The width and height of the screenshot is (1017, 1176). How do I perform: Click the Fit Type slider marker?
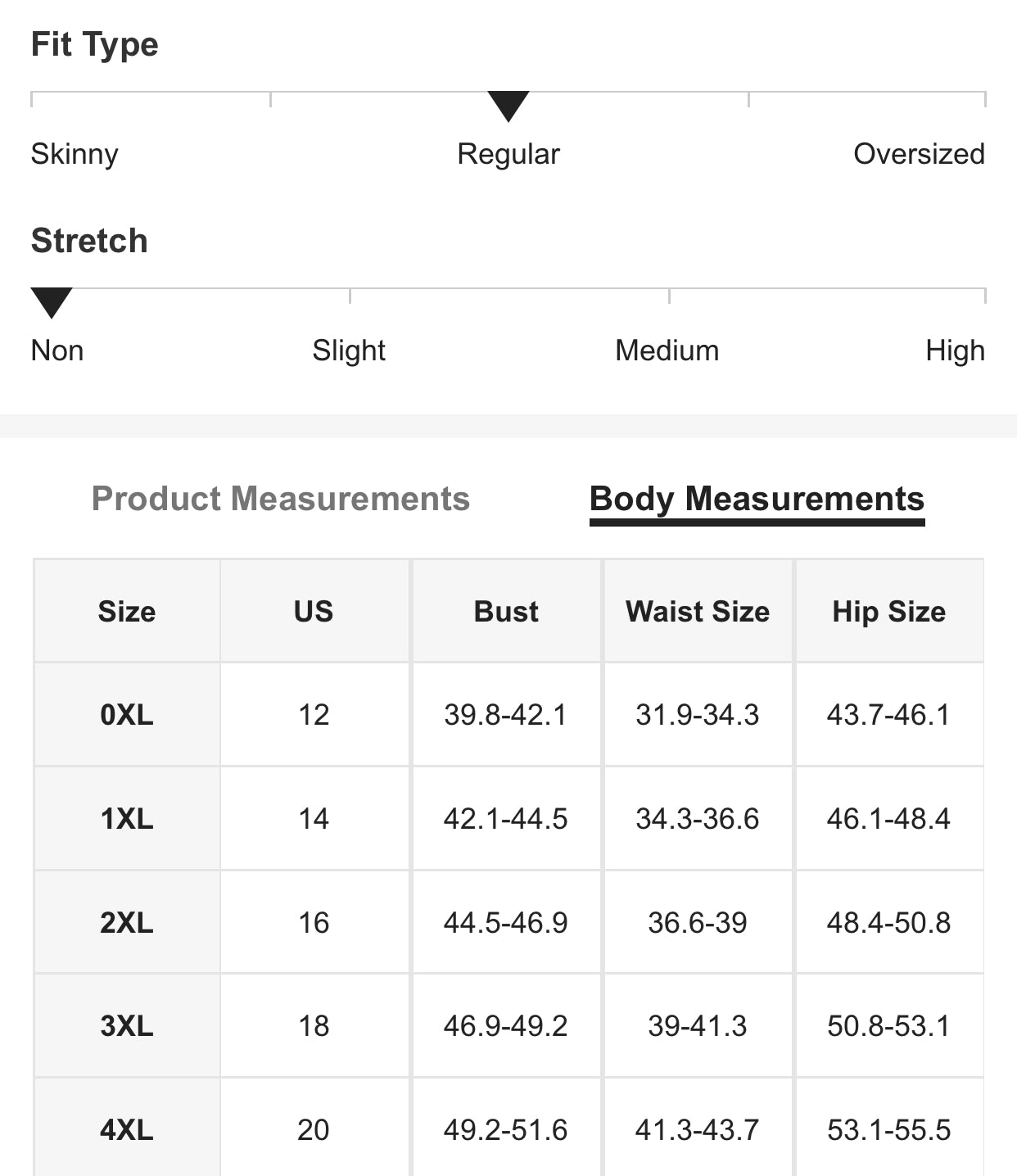[x=508, y=106]
